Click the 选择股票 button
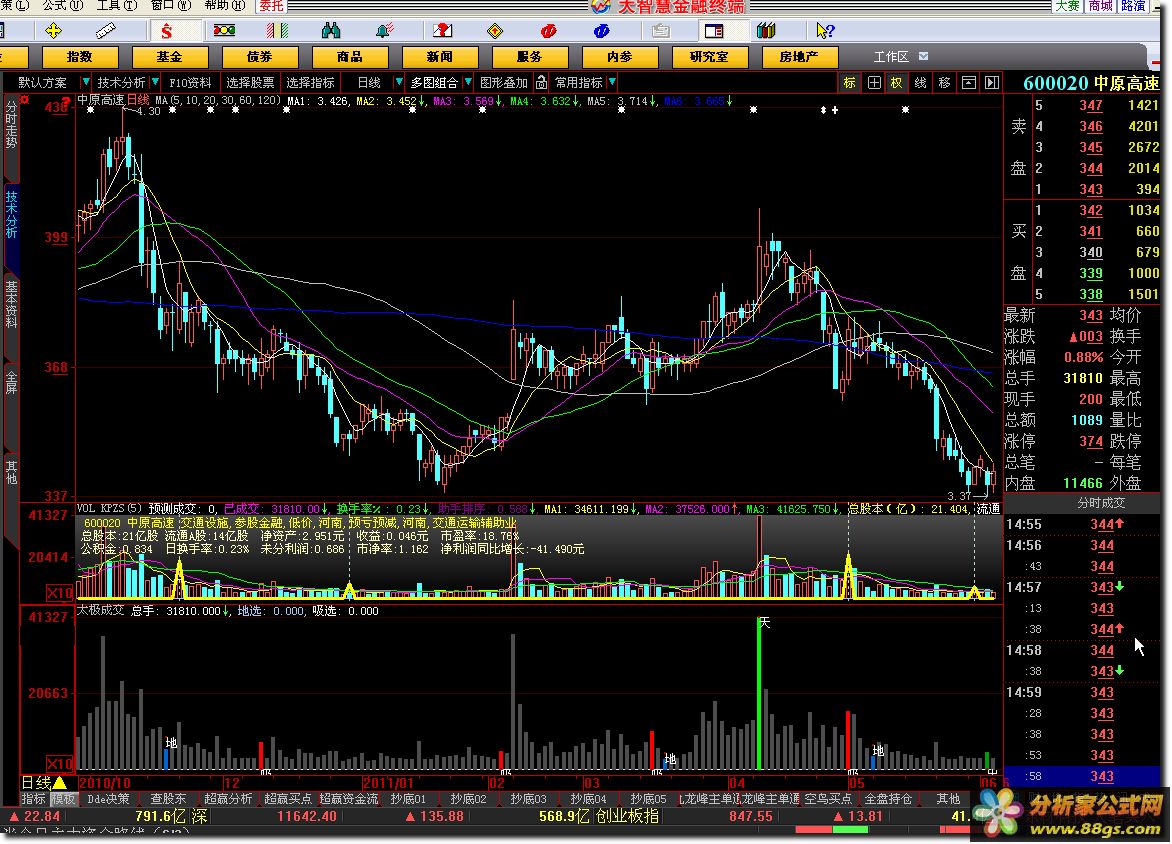This screenshot has width=1172, height=844. pos(250,82)
